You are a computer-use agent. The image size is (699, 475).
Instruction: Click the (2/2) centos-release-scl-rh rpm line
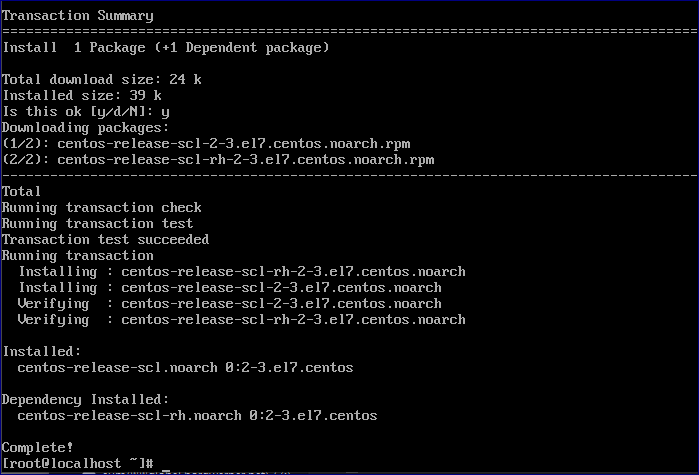(x=218, y=160)
